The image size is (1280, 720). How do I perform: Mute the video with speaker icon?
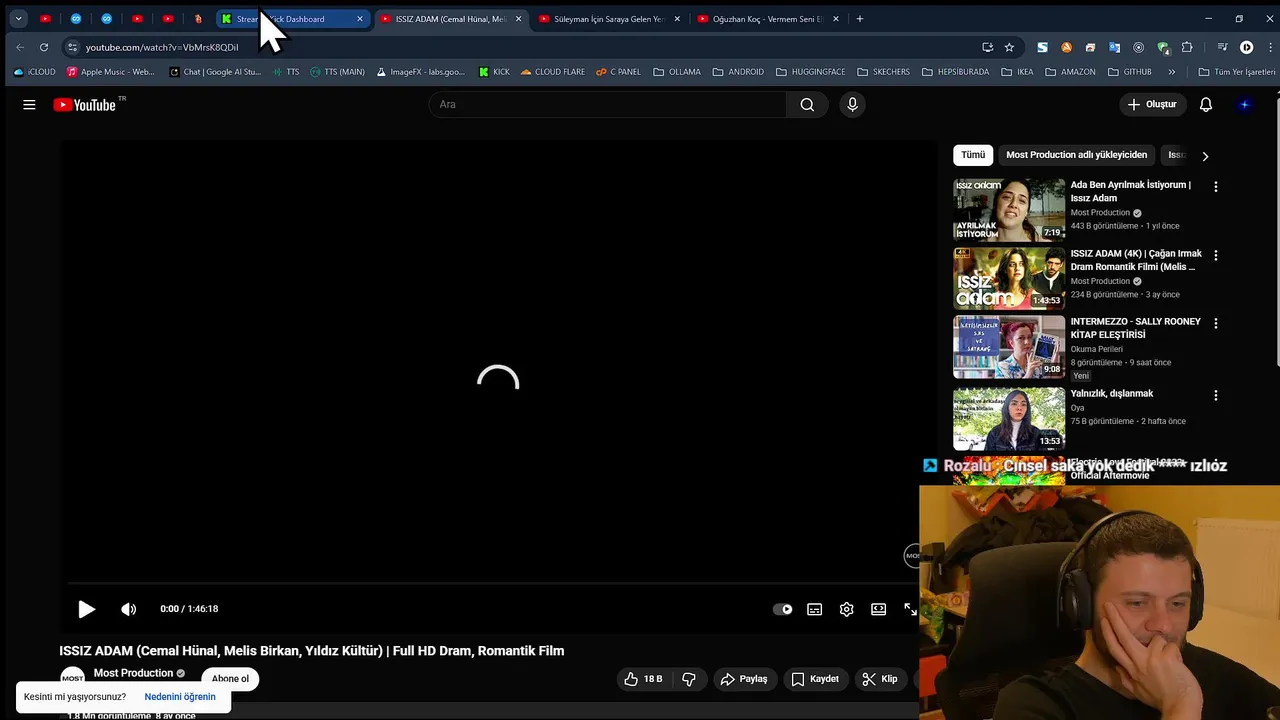tap(128, 609)
